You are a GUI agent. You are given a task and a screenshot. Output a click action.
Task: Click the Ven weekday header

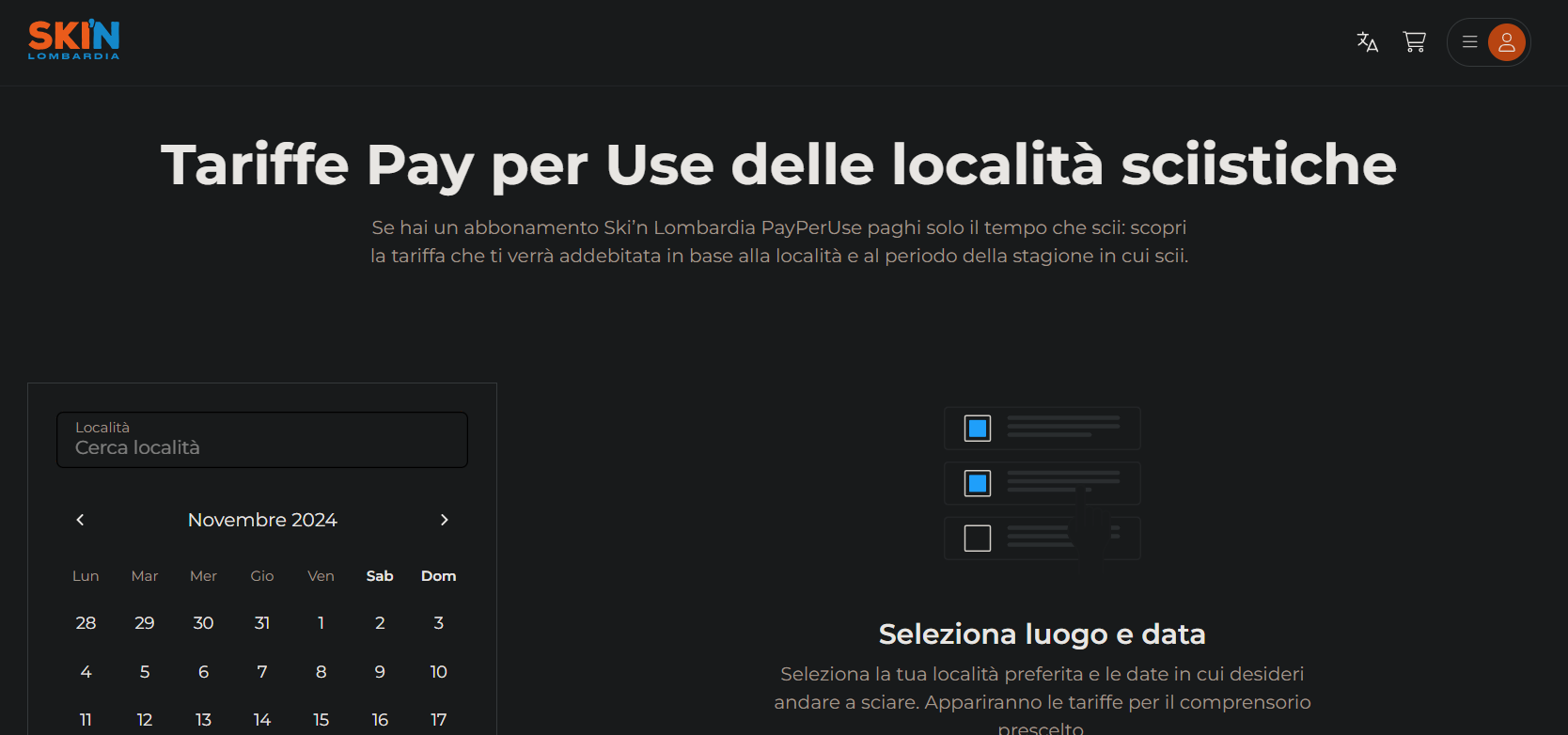(321, 576)
